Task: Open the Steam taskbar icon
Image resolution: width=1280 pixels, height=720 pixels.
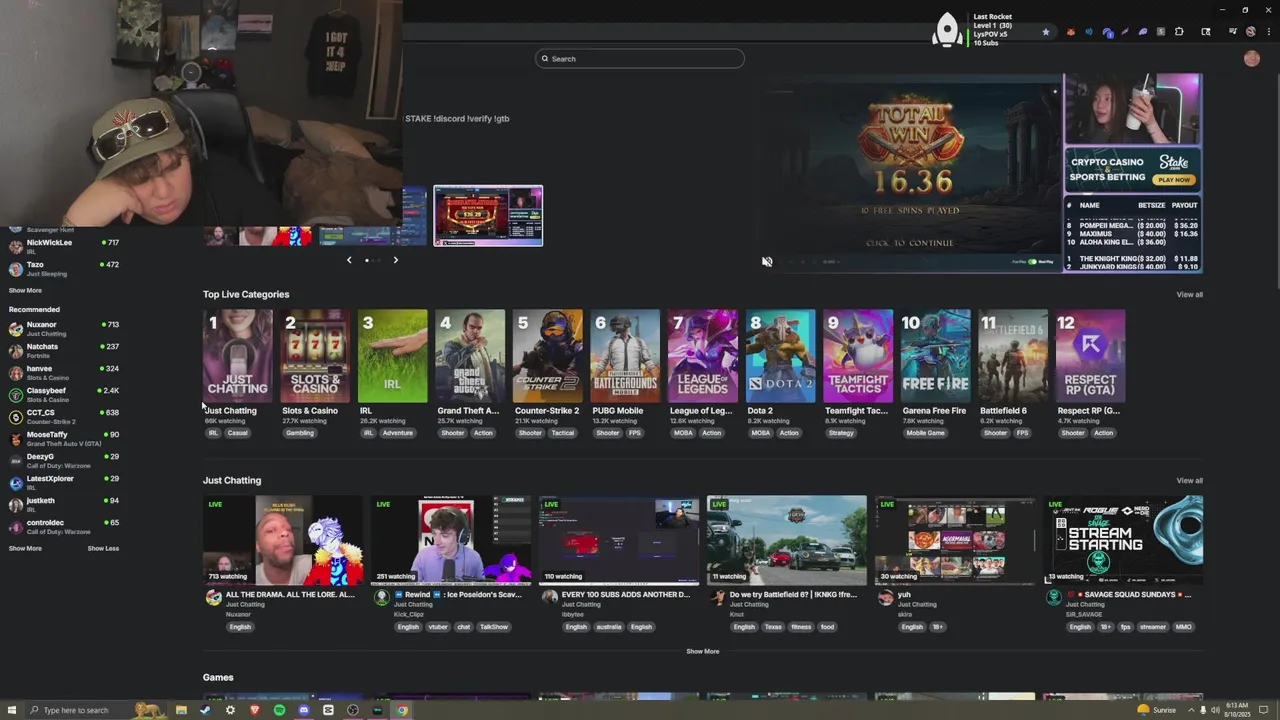Action: coord(205,710)
